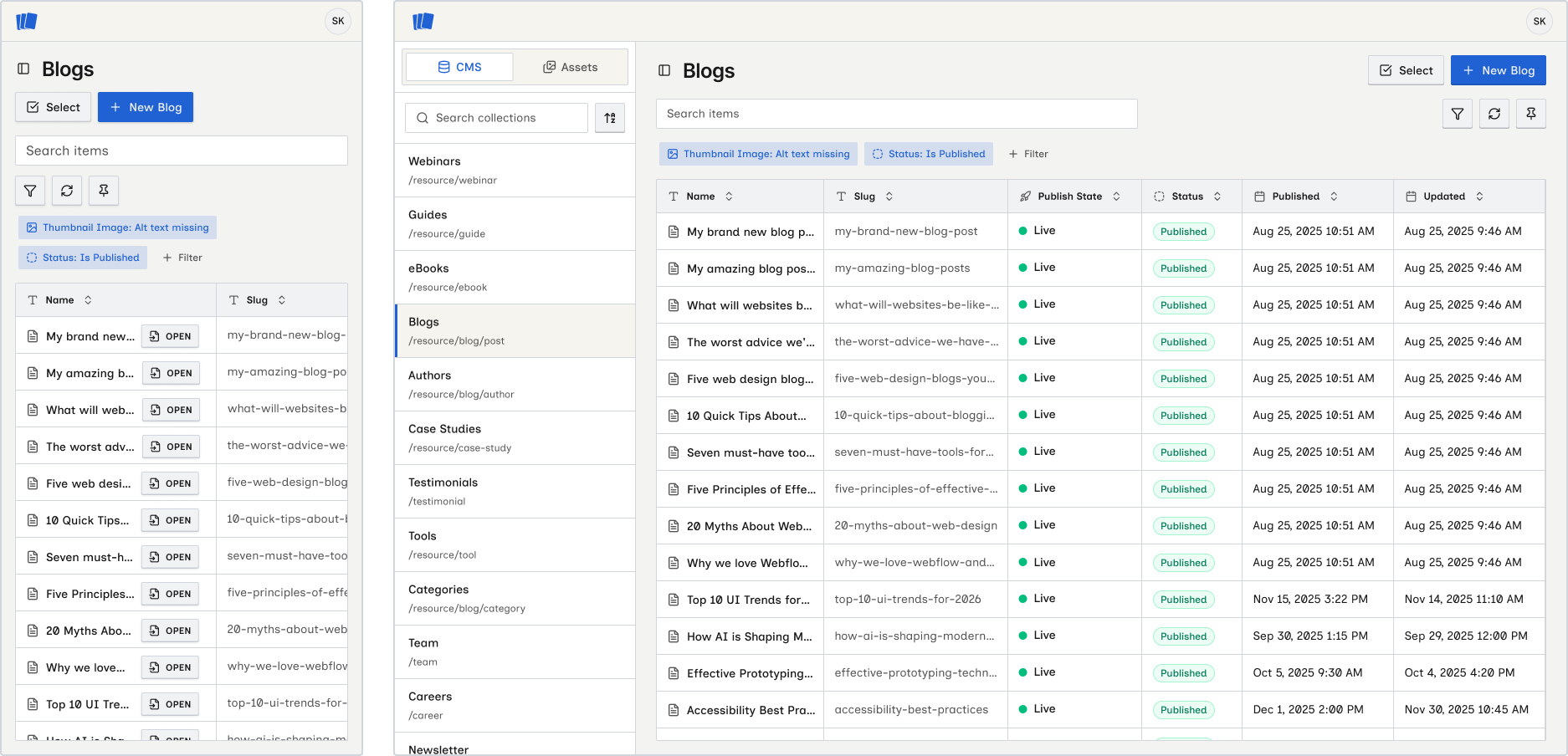1568x756 pixels.
Task: Click the pin icon in the left narrow panel
Action: point(104,191)
